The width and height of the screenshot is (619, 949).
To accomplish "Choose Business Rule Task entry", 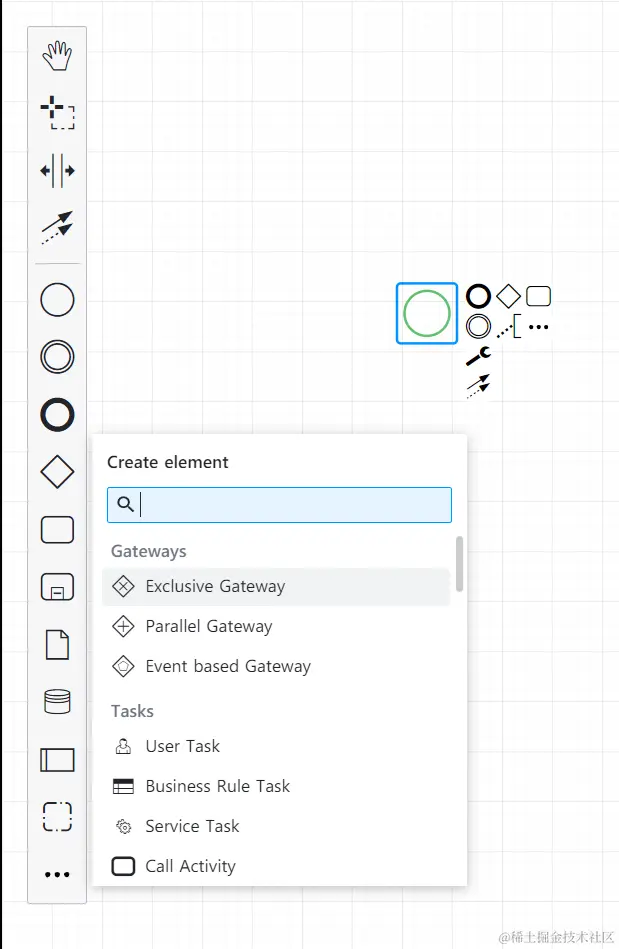I will [276, 786].
